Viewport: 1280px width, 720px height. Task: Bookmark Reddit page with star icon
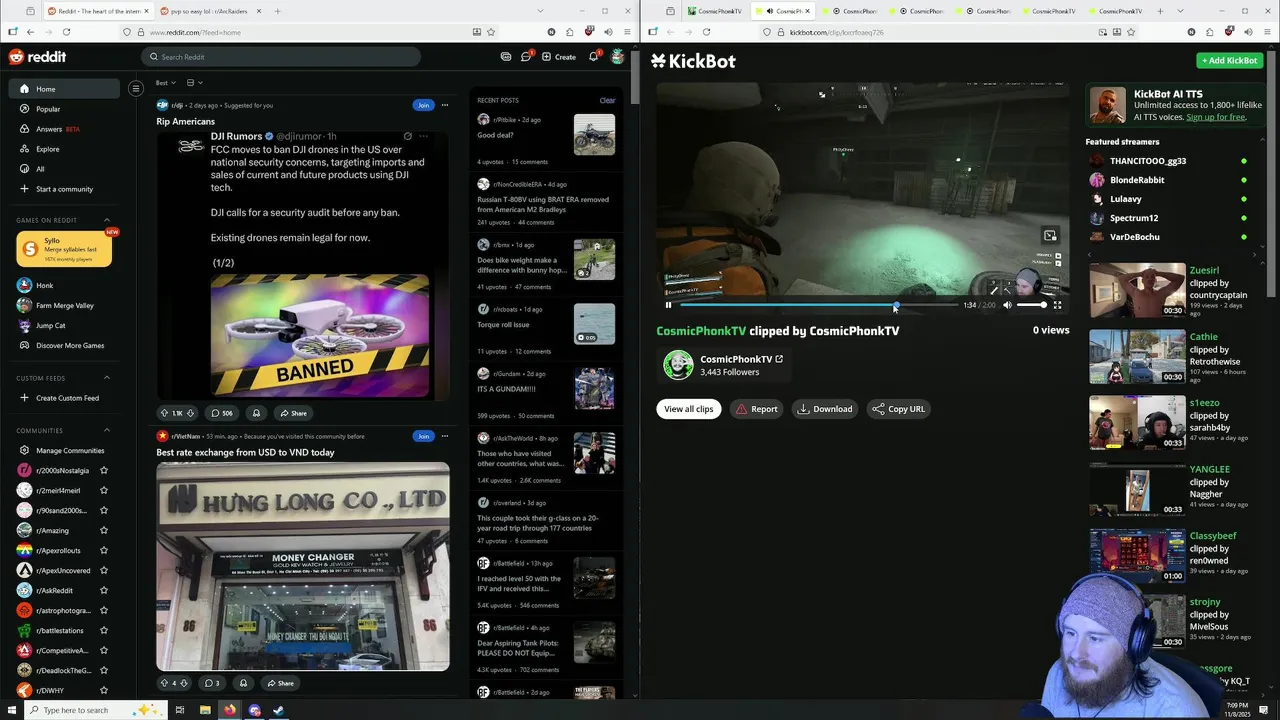(490, 32)
